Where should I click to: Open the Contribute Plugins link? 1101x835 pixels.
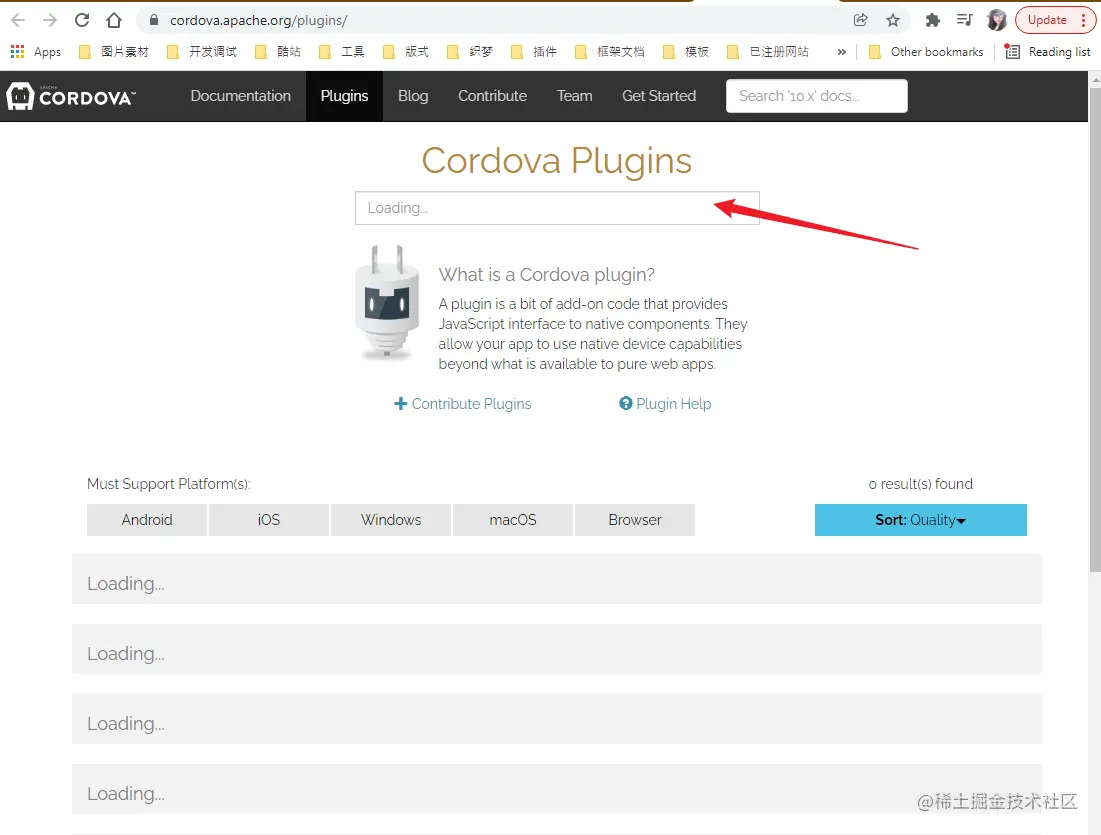tap(463, 404)
